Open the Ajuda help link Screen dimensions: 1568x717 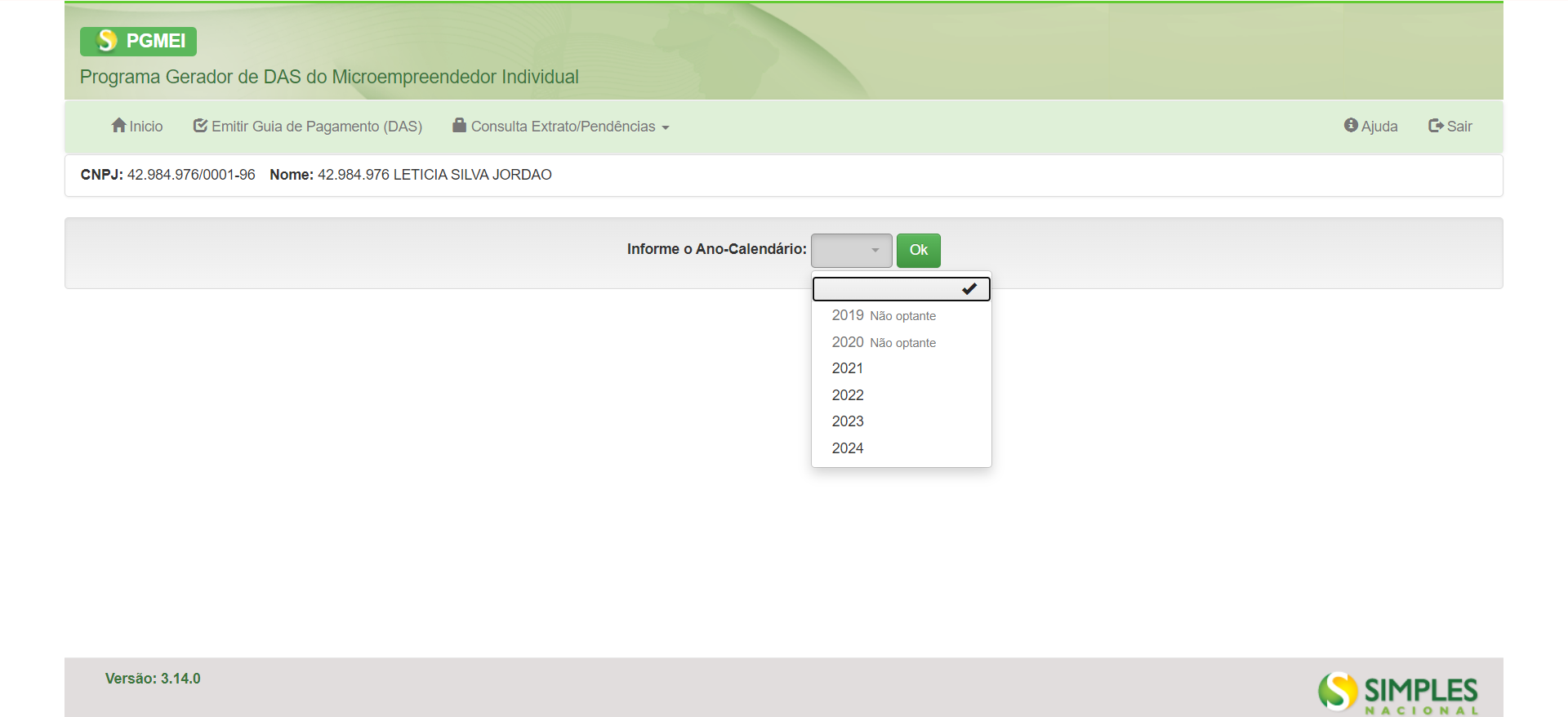[x=1371, y=127]
